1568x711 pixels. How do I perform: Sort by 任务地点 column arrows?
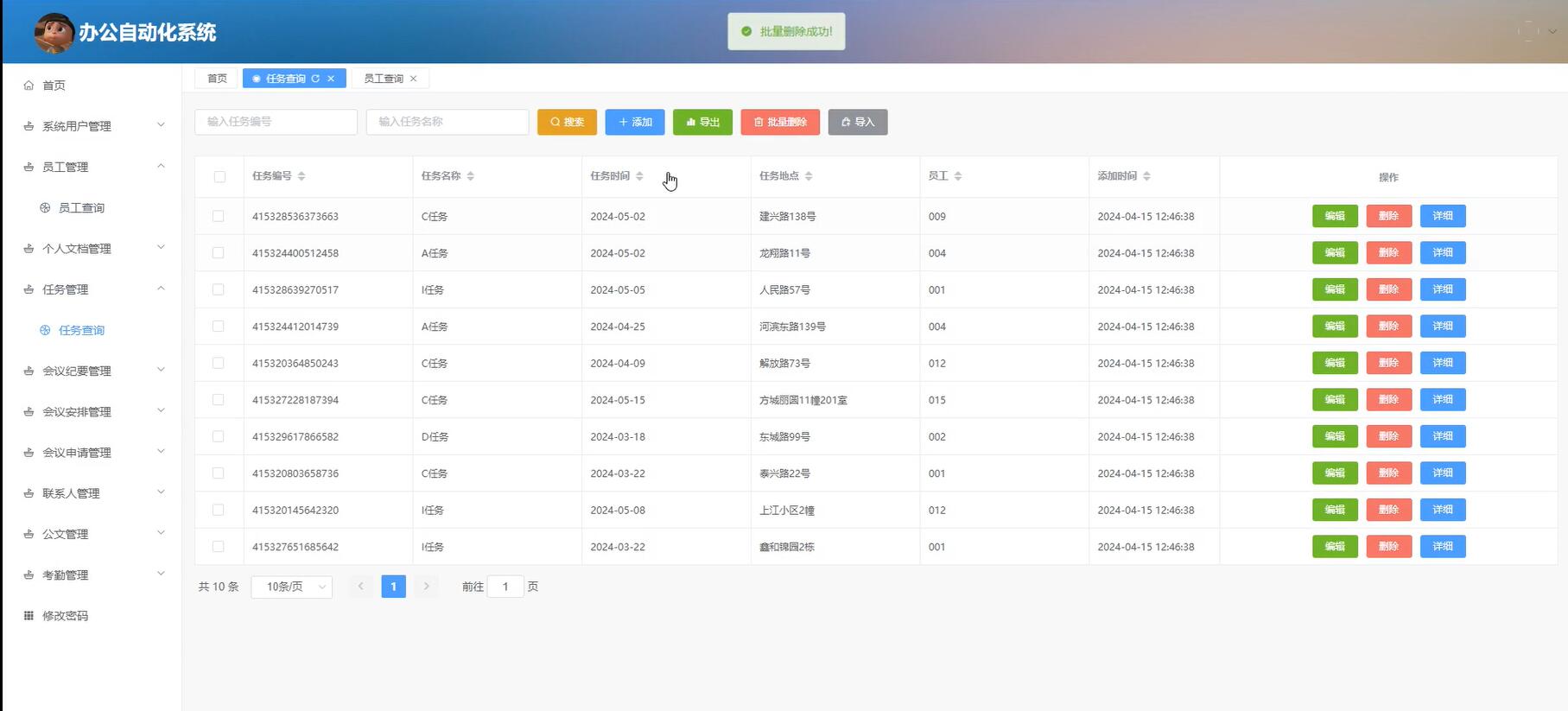pyautogui.click(x=809, y=176)
